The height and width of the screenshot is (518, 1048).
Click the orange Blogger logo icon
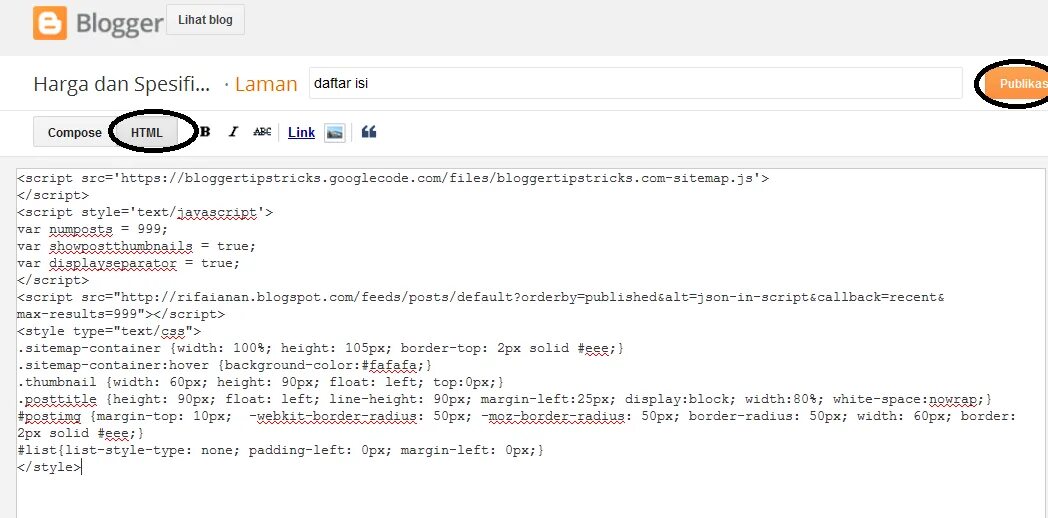pos(49,23)
